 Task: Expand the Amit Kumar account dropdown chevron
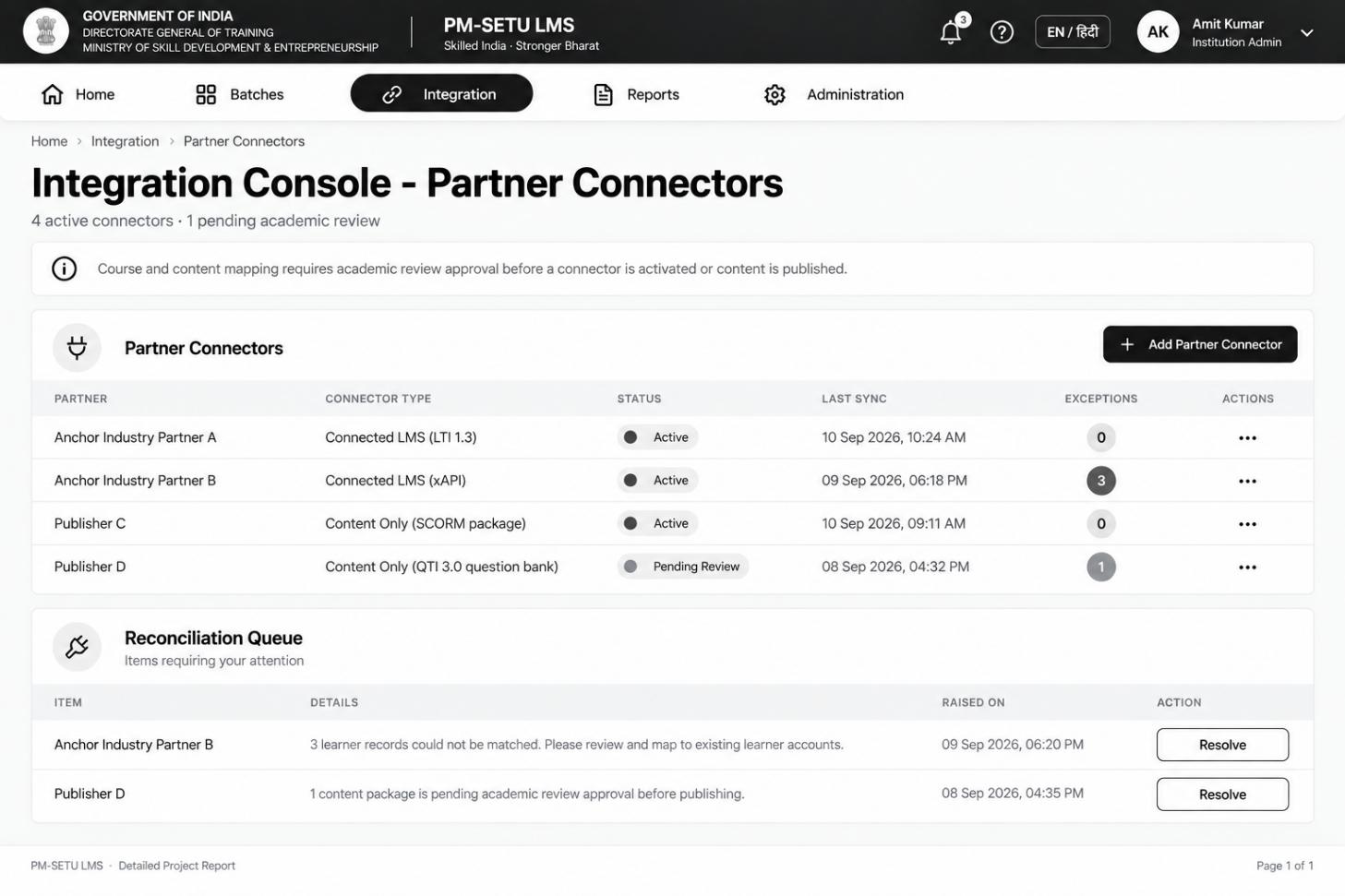coord(1307,33)
